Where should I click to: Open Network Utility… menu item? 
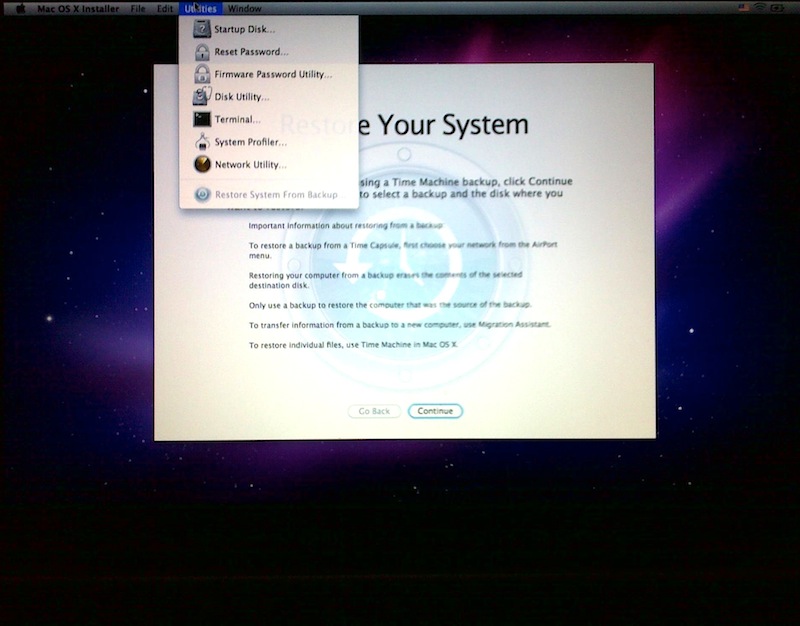tap(269, 164)
